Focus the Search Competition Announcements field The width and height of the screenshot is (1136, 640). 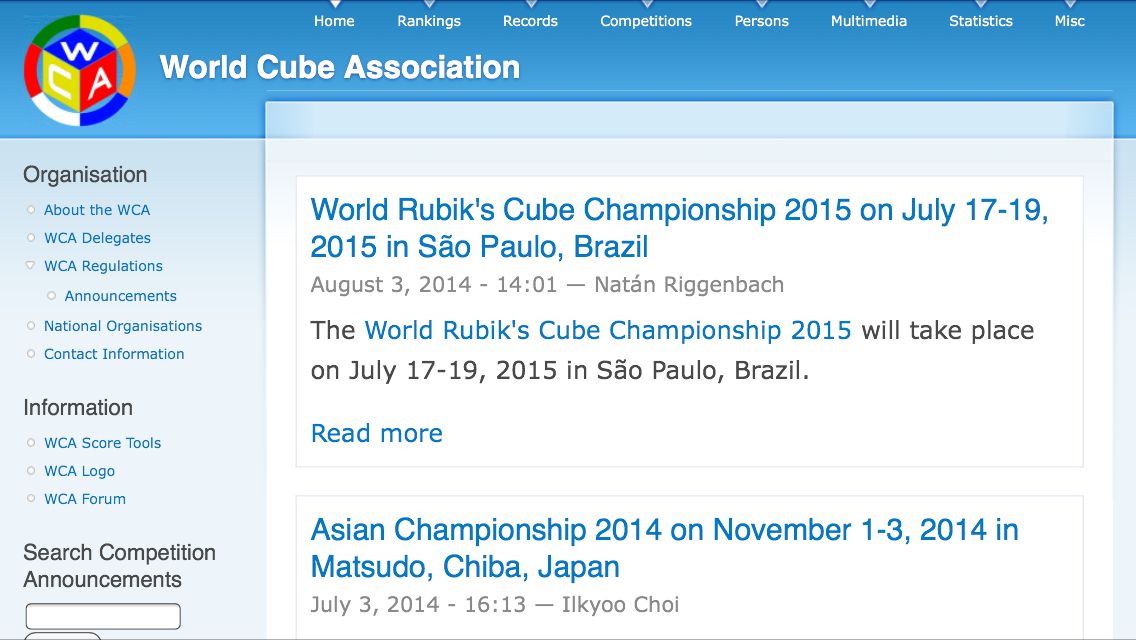coord(103,616)
